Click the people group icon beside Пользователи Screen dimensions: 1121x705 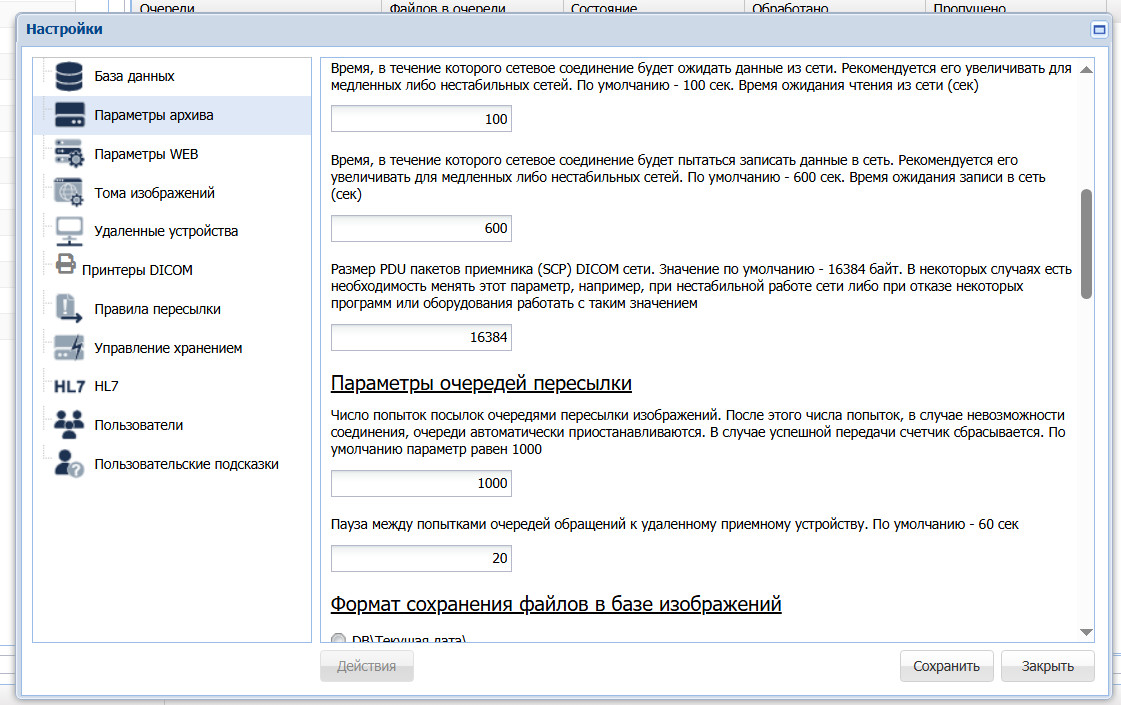(69, 425)
